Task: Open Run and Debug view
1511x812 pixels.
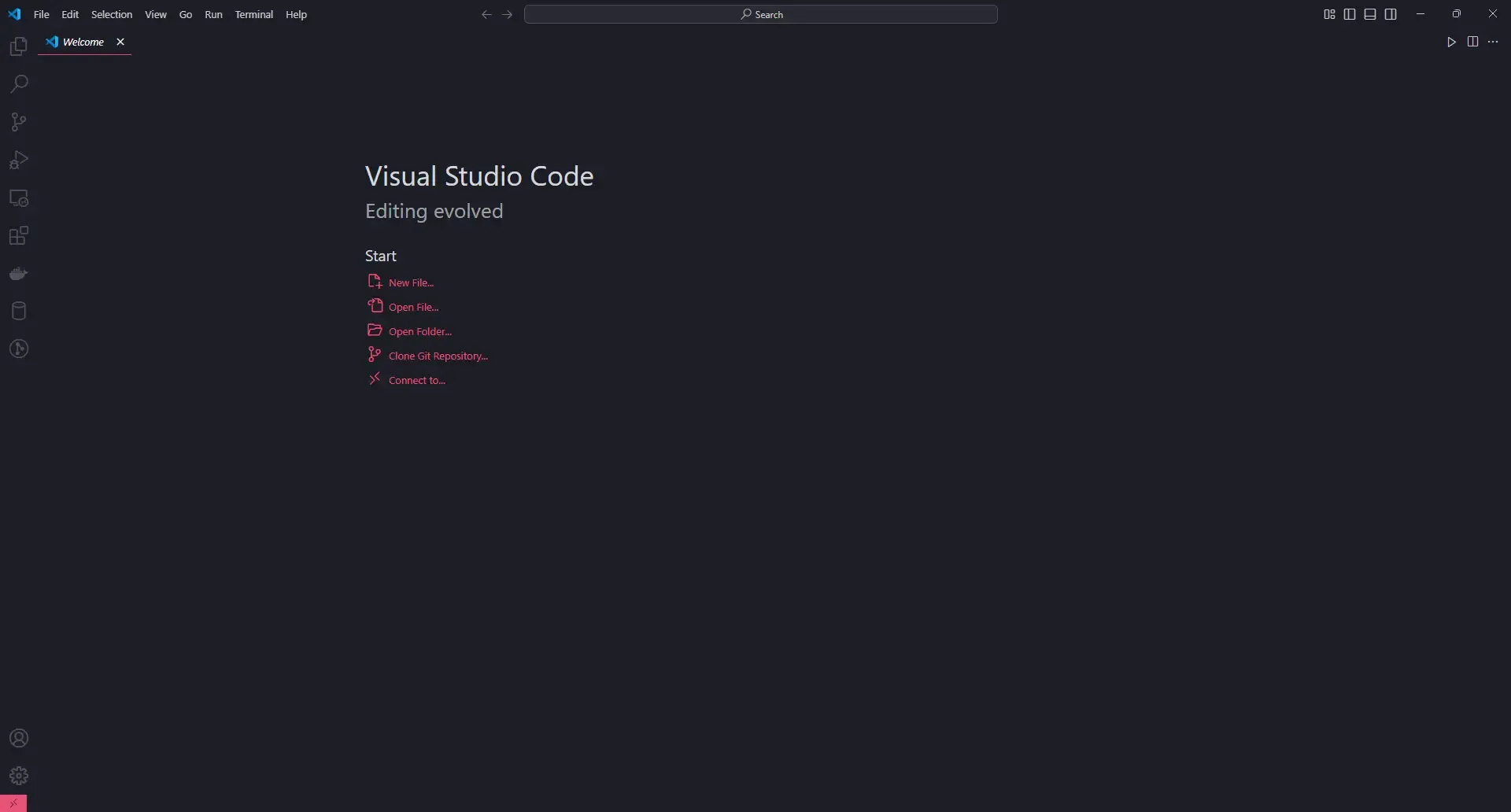Action: 19,161
